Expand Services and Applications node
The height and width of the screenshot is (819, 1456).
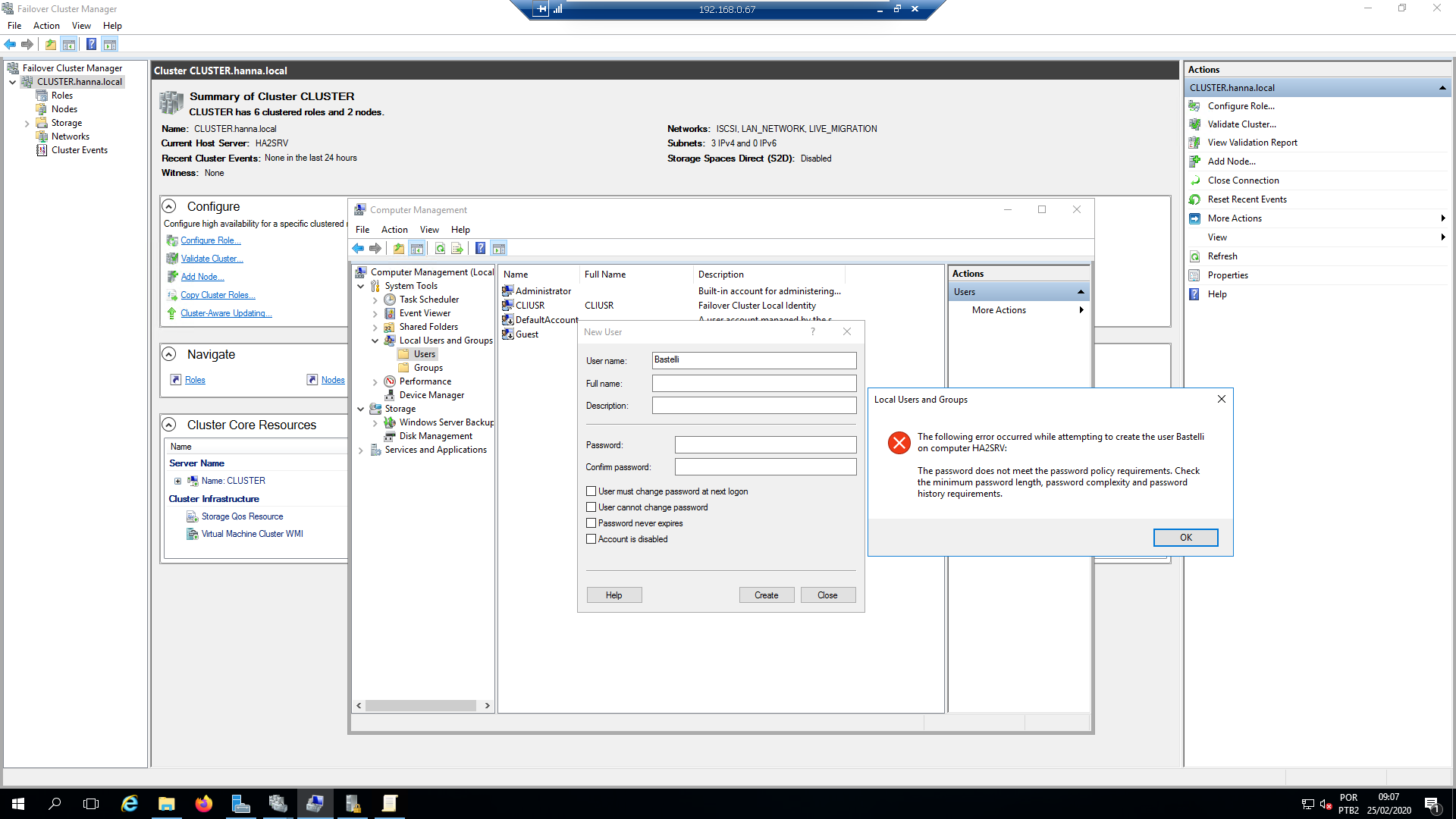pos(361,450)
